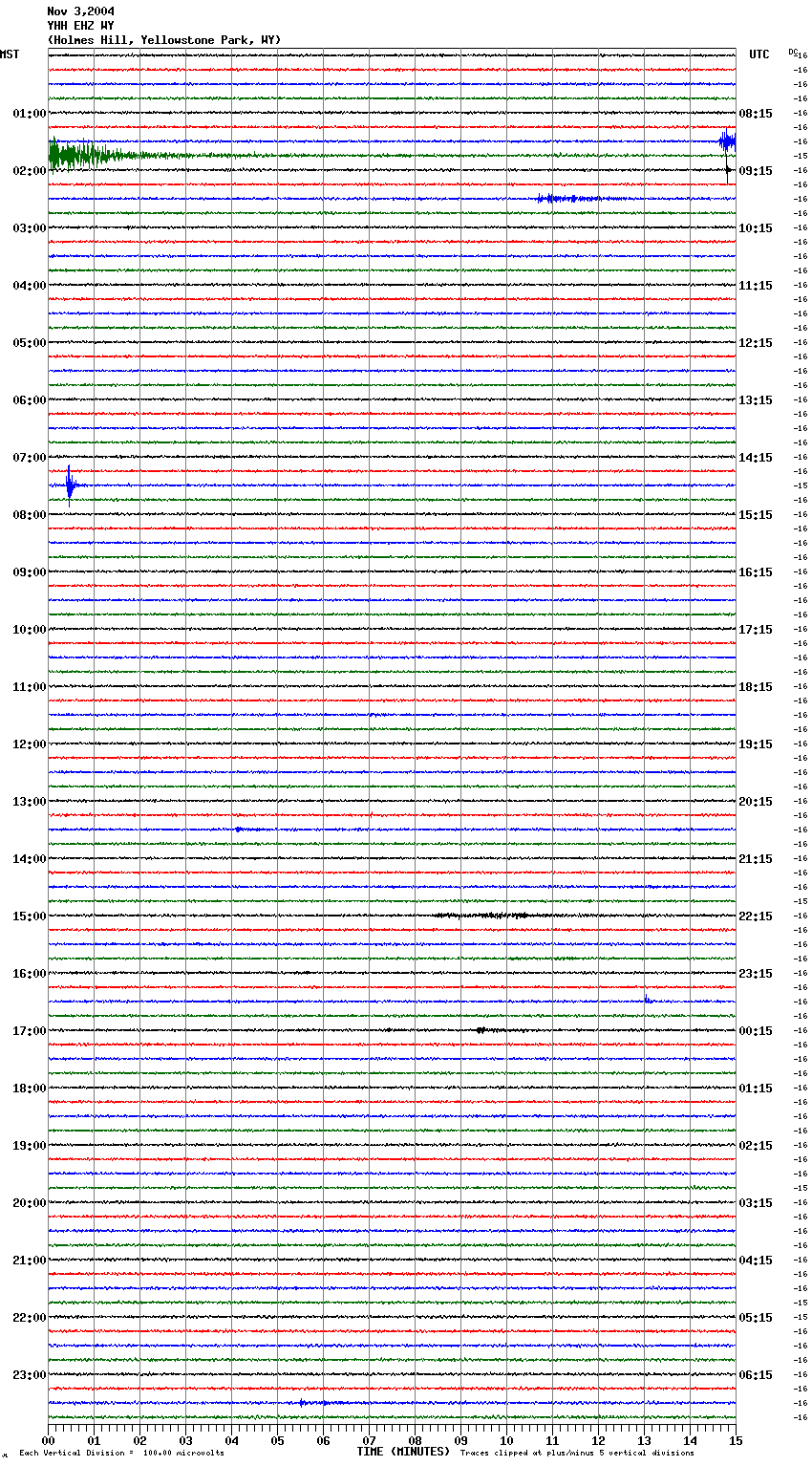
Task: Click the '23:00' MST label
Action: (30, 1375)
